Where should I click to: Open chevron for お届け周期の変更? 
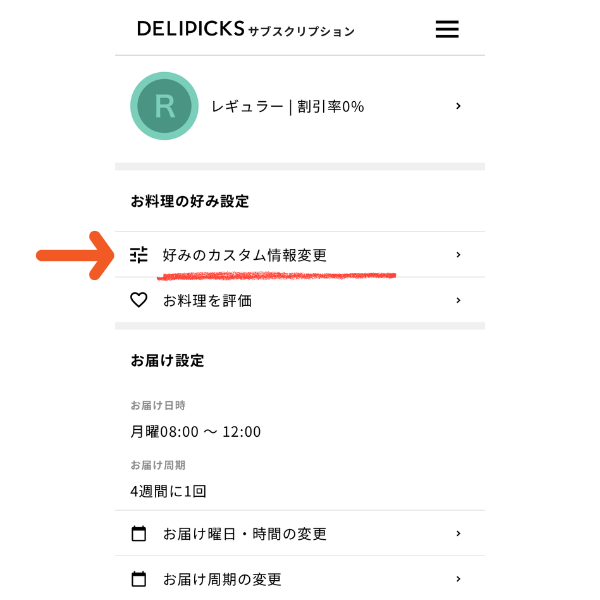pos(458,579)
